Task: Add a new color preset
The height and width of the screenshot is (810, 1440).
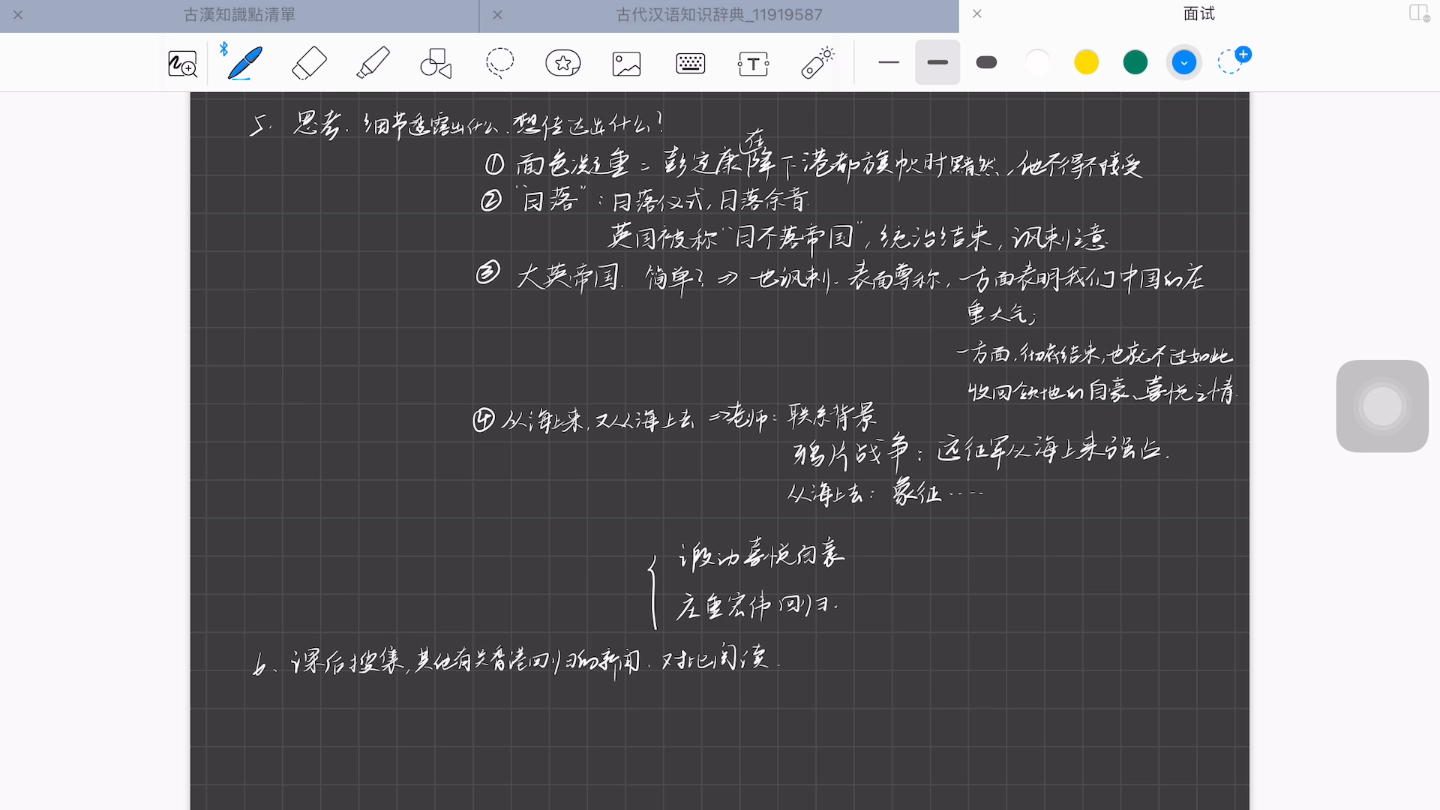Action: [1234, 60]
